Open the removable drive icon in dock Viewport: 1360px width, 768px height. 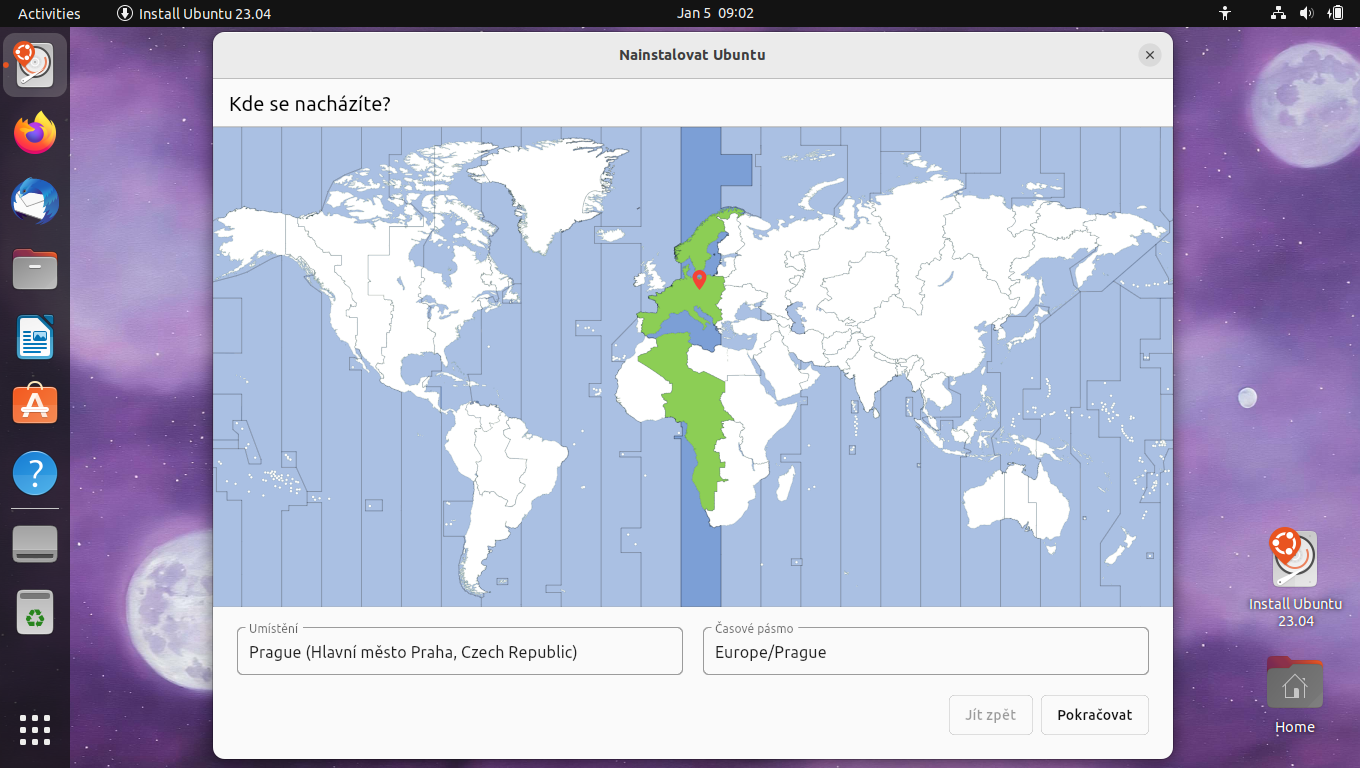click(x=35, y=544)
